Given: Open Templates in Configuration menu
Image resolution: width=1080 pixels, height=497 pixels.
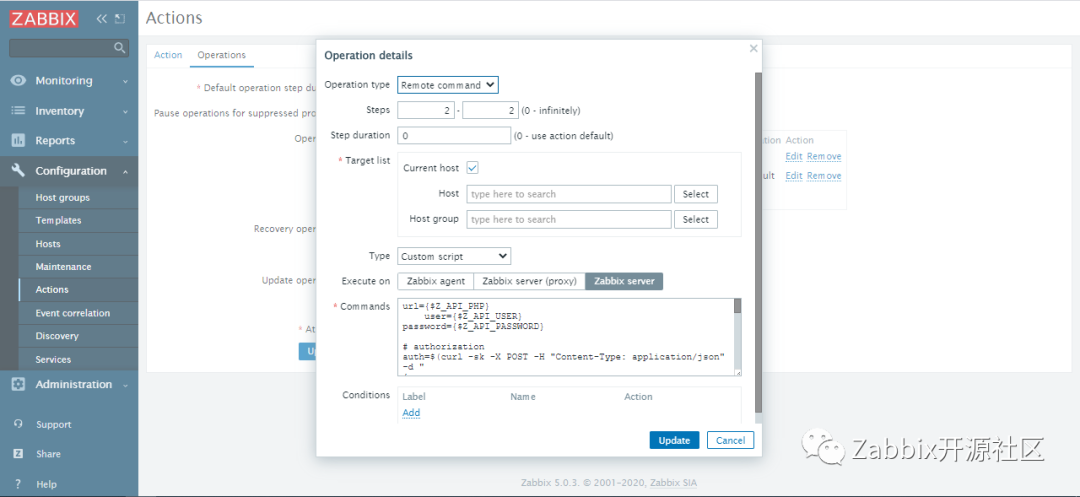Looking at the screenshot, I should click(x=59, y=220).
